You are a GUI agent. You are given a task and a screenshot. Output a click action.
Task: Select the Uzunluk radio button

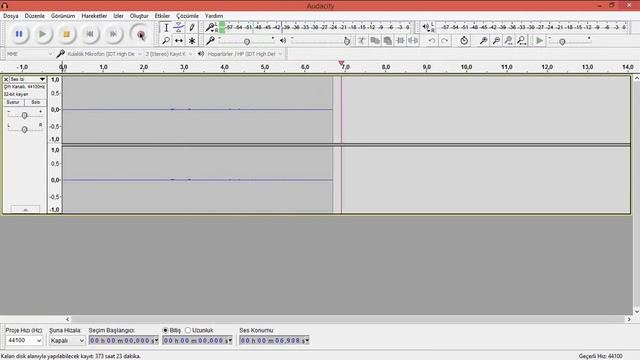188,330
